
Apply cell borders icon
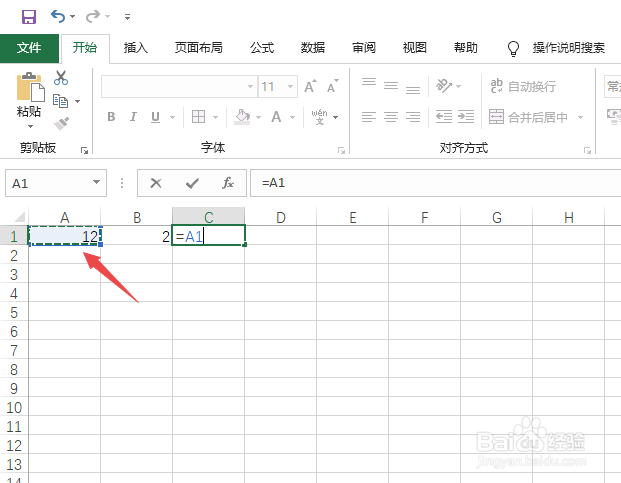(198, 117)
